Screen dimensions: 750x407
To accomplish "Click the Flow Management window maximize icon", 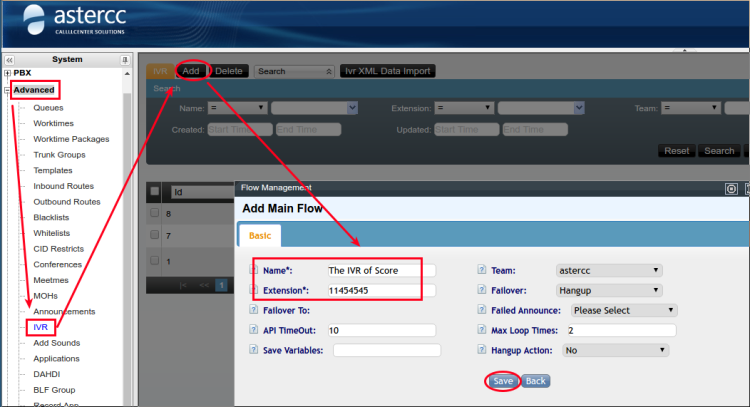I will (731, 188).
